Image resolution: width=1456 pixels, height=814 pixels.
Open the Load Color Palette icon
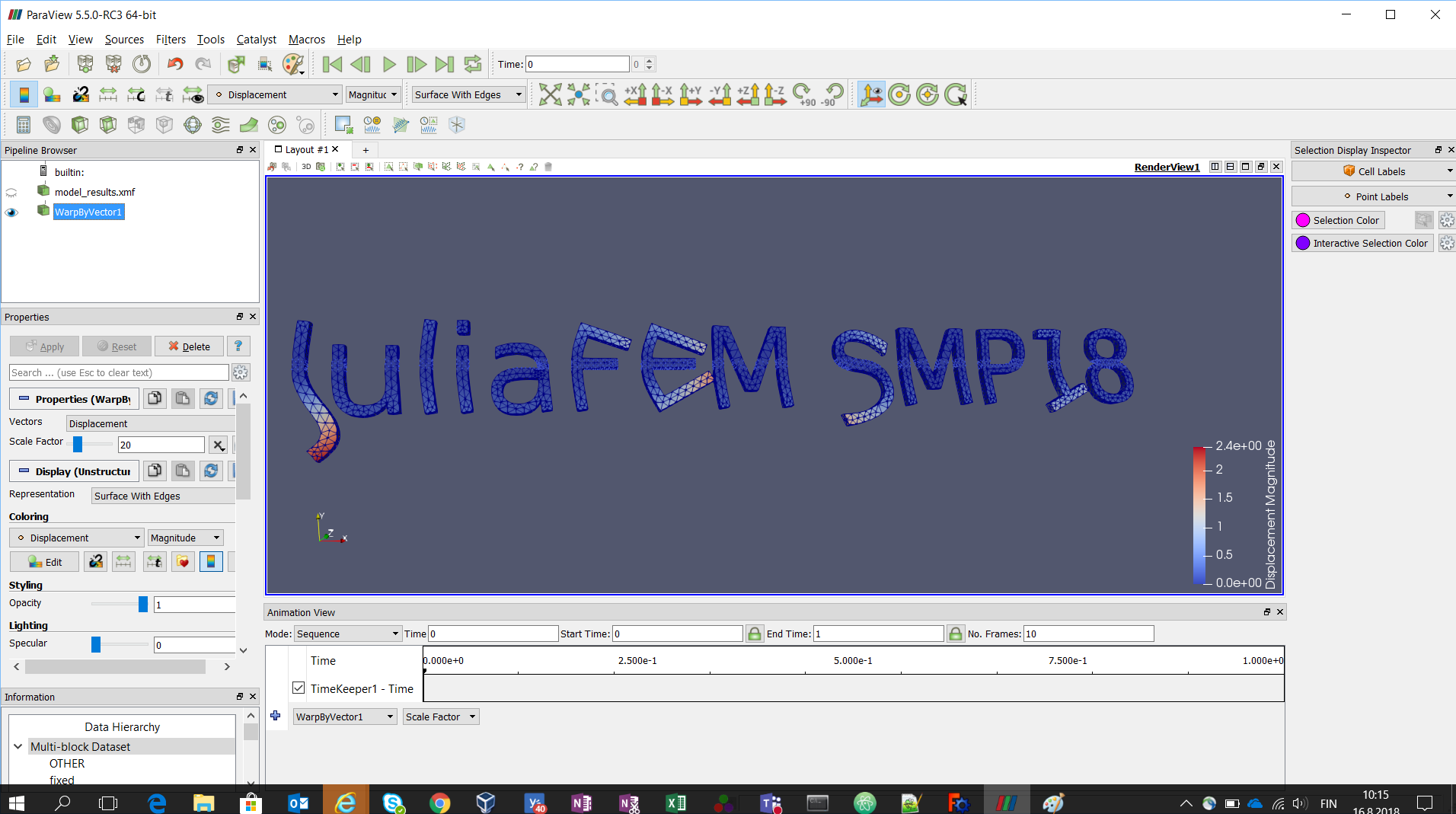[293, 65]
